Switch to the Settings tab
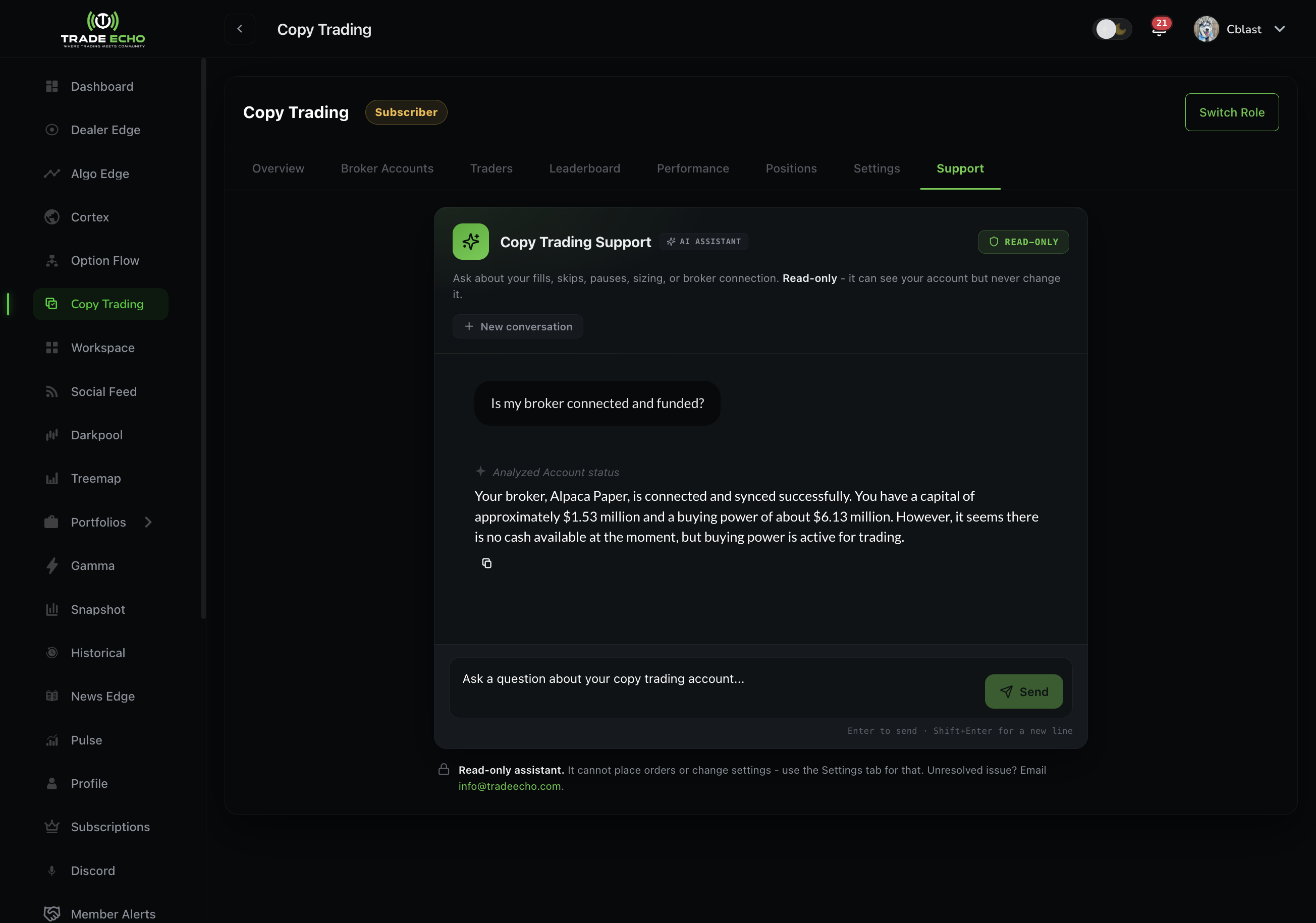The height and width of the screenshot is (923, 1316). coord(876,168)
